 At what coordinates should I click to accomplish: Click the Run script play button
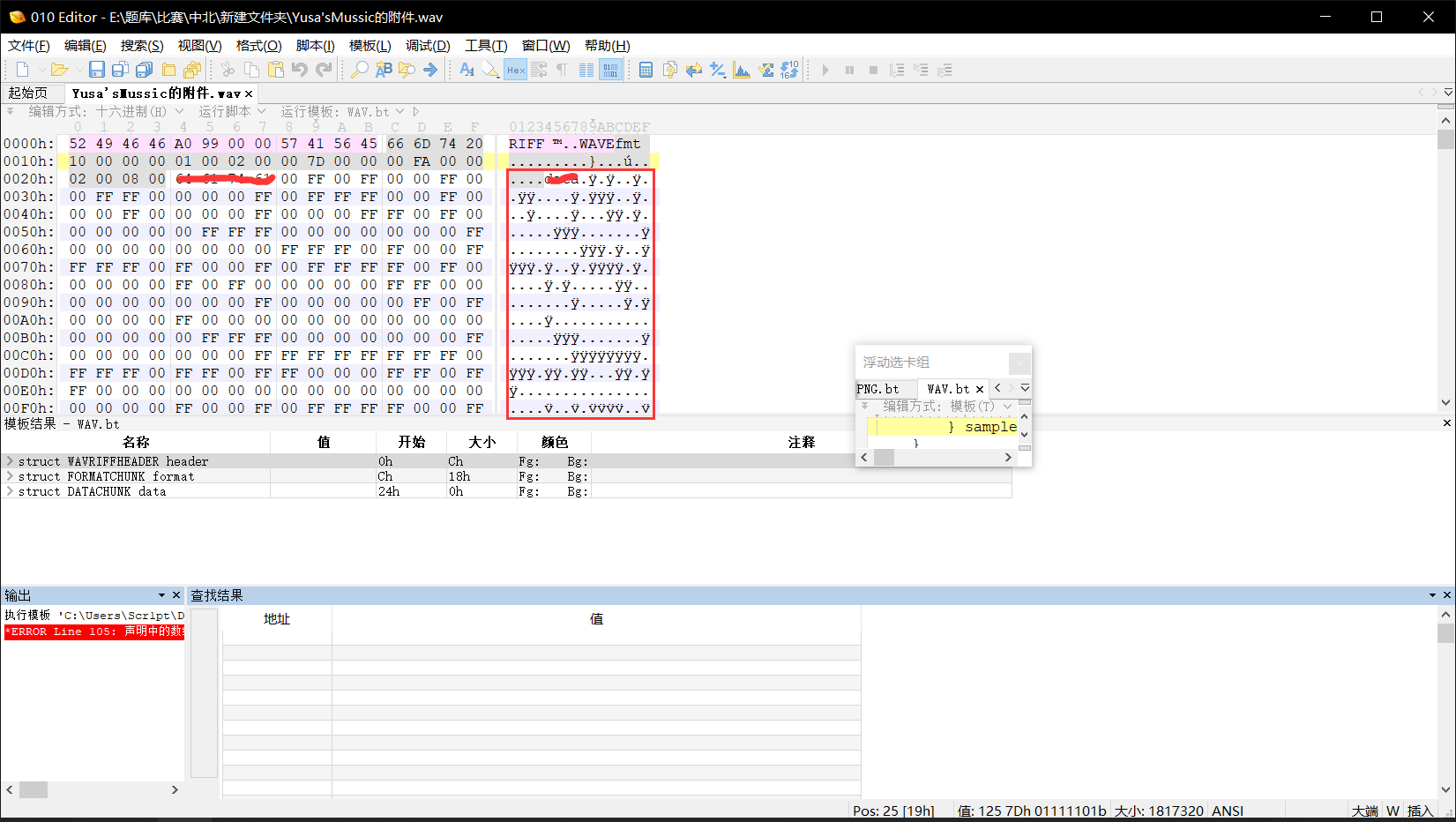825,70
